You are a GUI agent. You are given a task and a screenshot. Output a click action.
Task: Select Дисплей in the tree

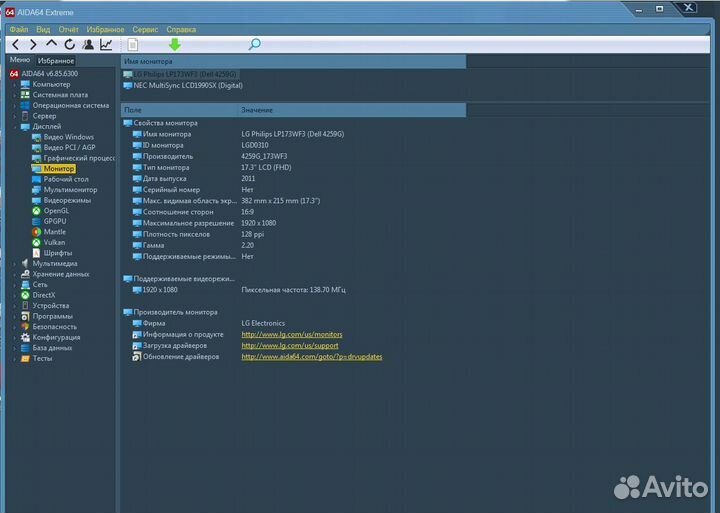pos(41,126)
